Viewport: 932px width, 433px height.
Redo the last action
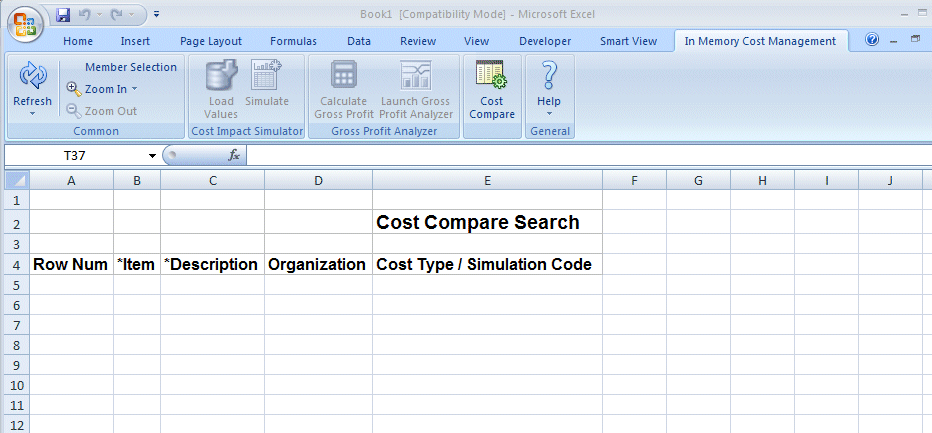(x=118, y=15)
